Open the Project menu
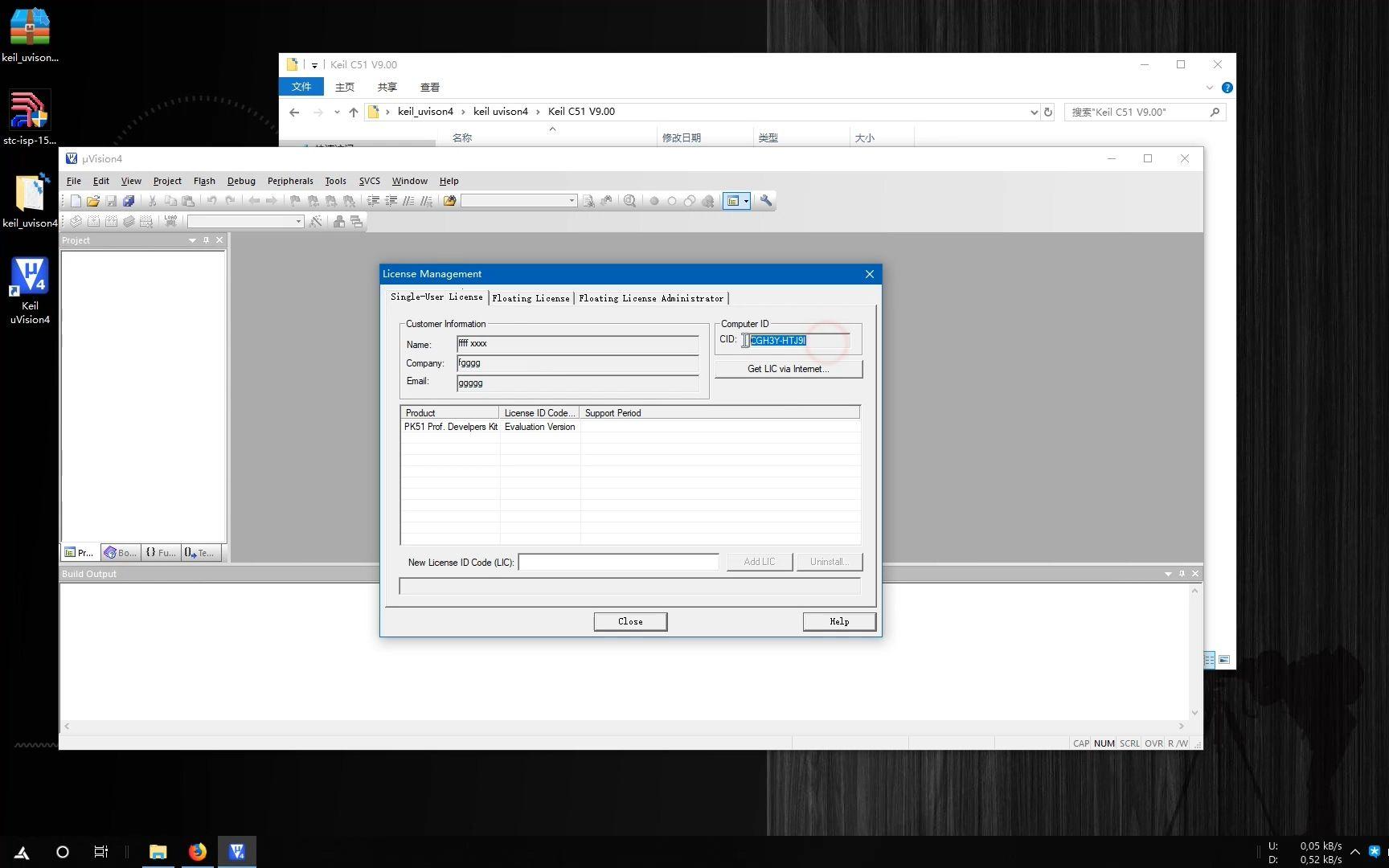This screenshot has height=868, width=1389. (x=167, y=181)
